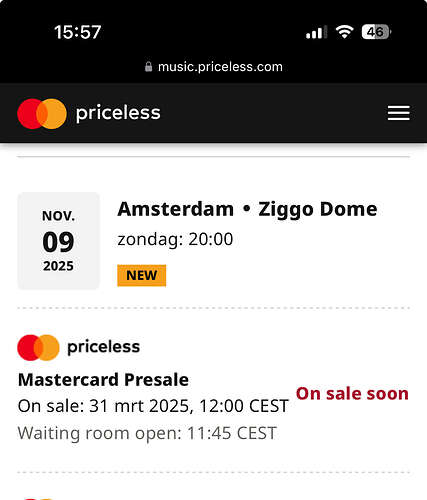This screenshot has width=427, height=500.
Task: Tap the cellular signal bars icon
Action: (x=316, y=32)
